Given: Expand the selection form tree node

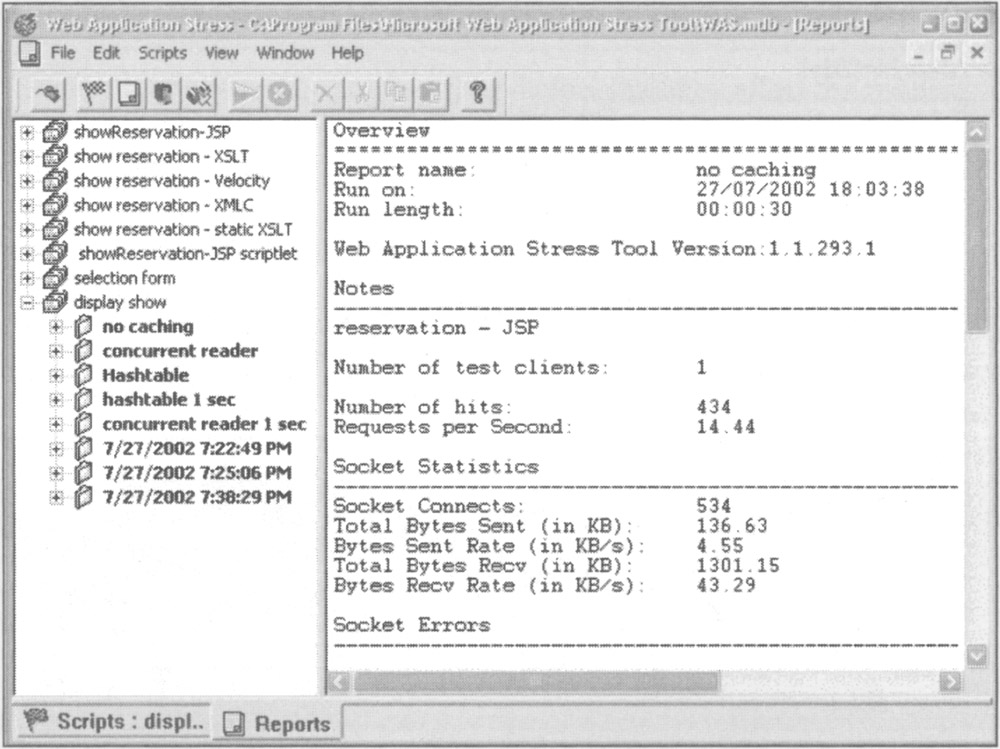Looking at the screenshot, I should pyautogui.click(x=28, y=278).
